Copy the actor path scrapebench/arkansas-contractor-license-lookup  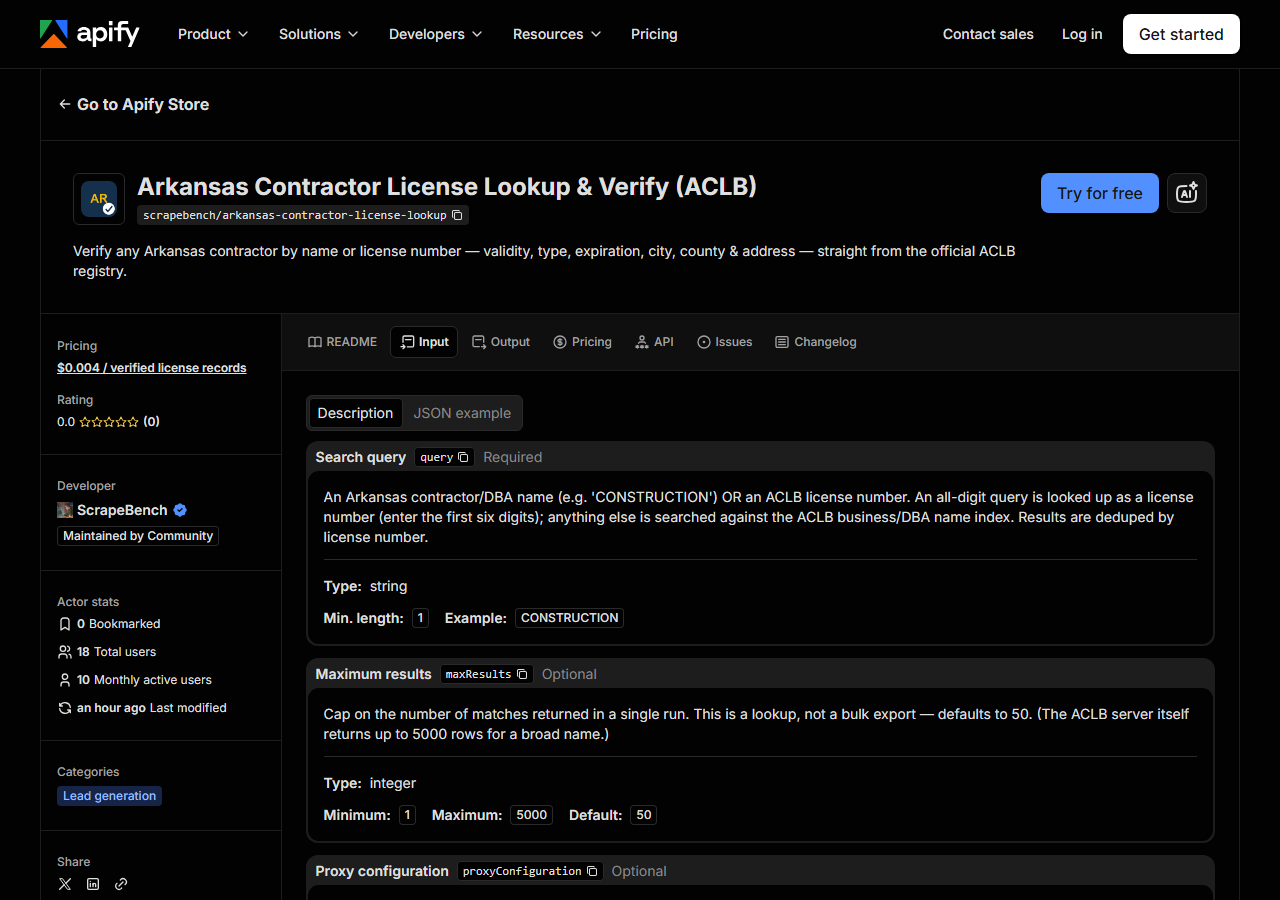point(457,215)
